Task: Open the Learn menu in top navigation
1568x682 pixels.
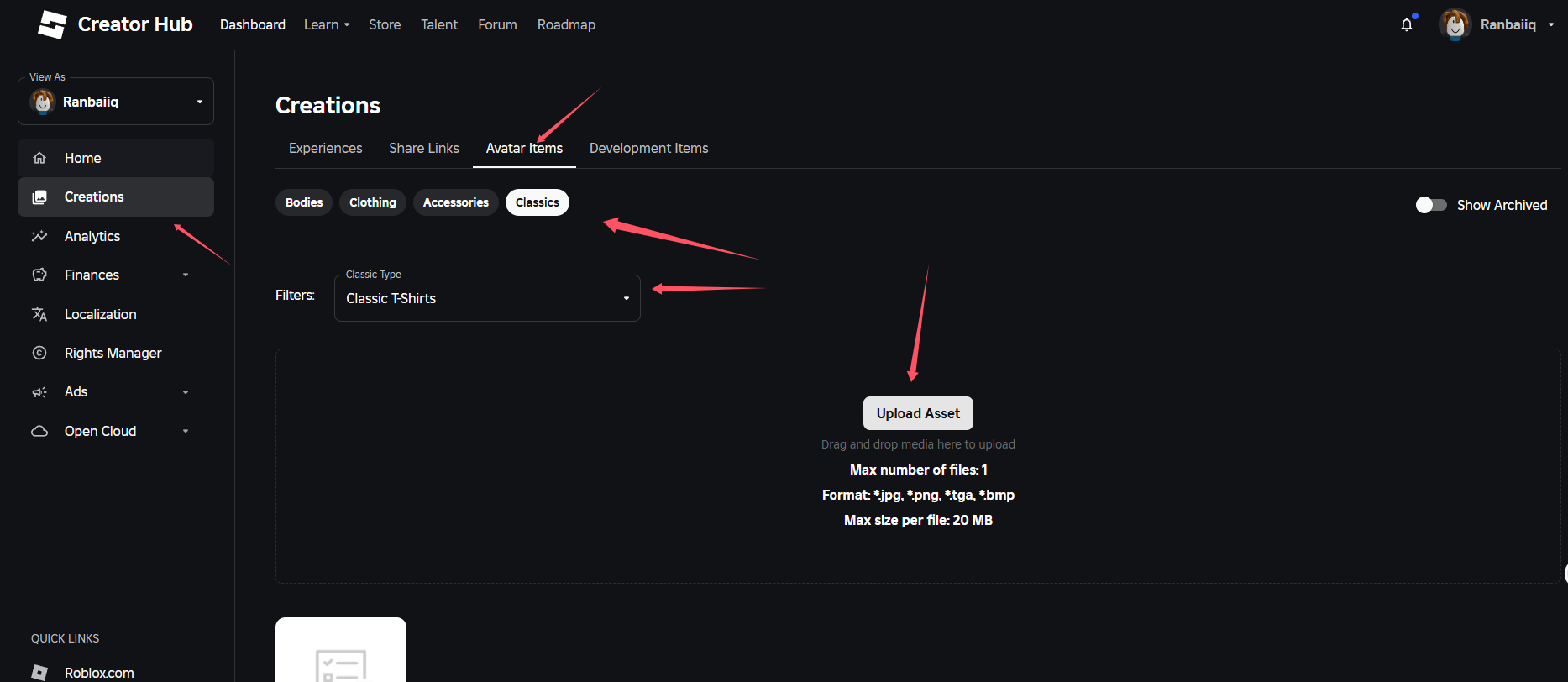Action: click(x=326, y=25)
